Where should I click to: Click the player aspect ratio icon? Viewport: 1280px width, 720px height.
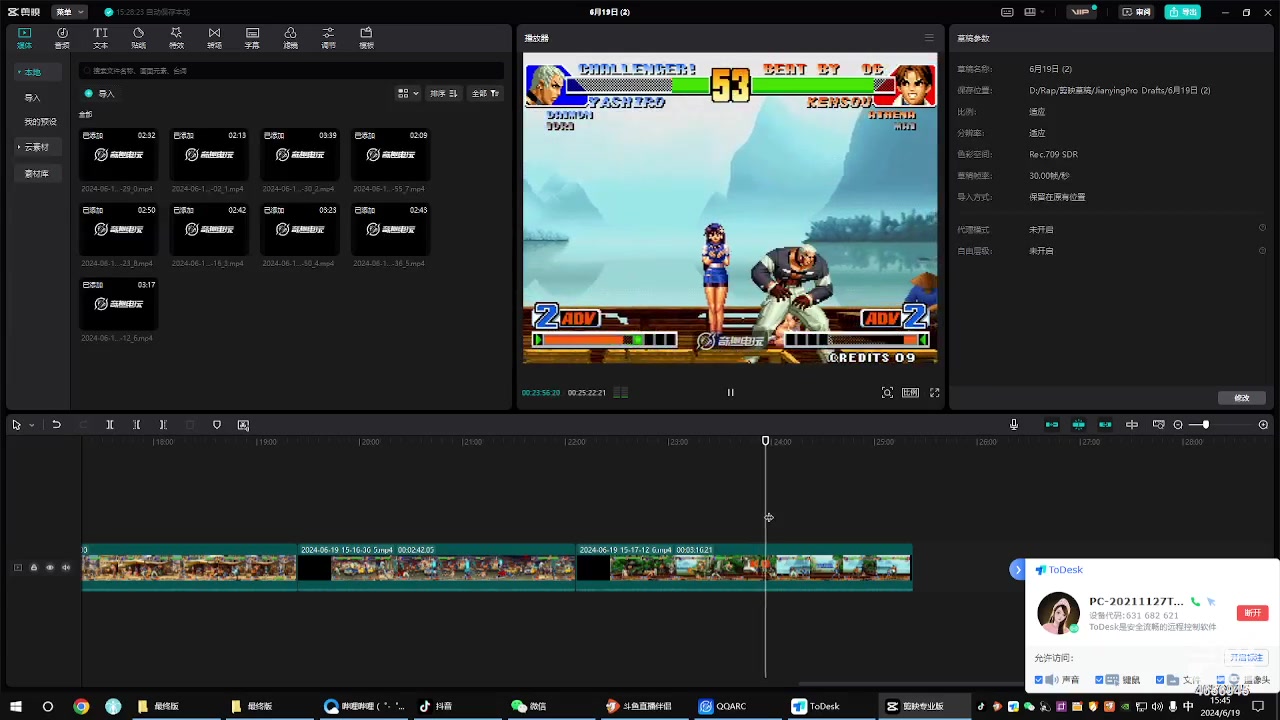pyautogui.click(x=910, y=393)
